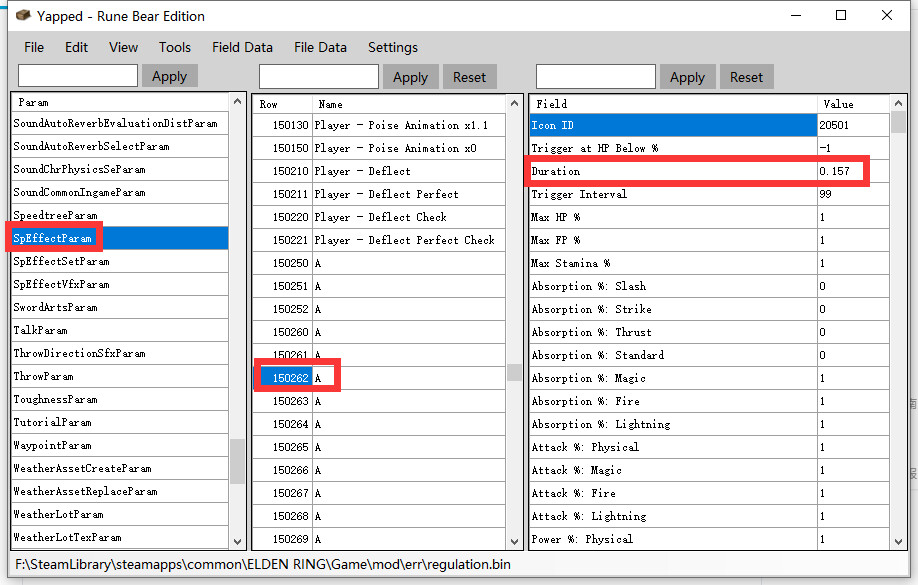Open the Field Data menu

(242, 47)
